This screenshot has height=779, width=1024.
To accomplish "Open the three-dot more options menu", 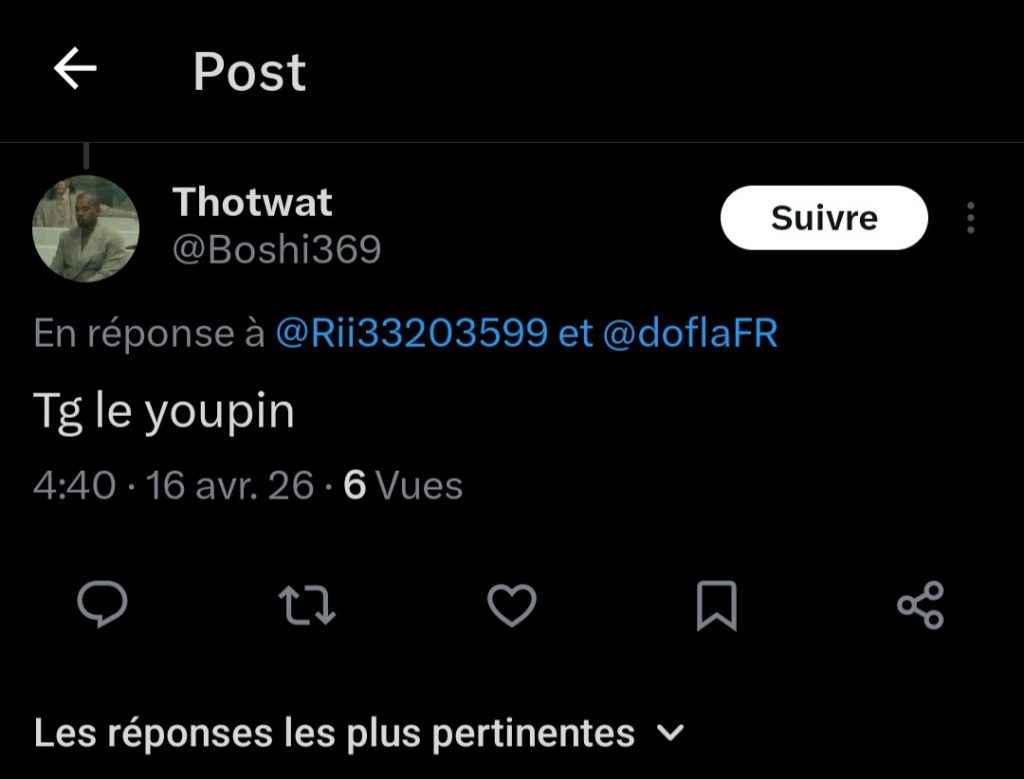I will point(971,217).
